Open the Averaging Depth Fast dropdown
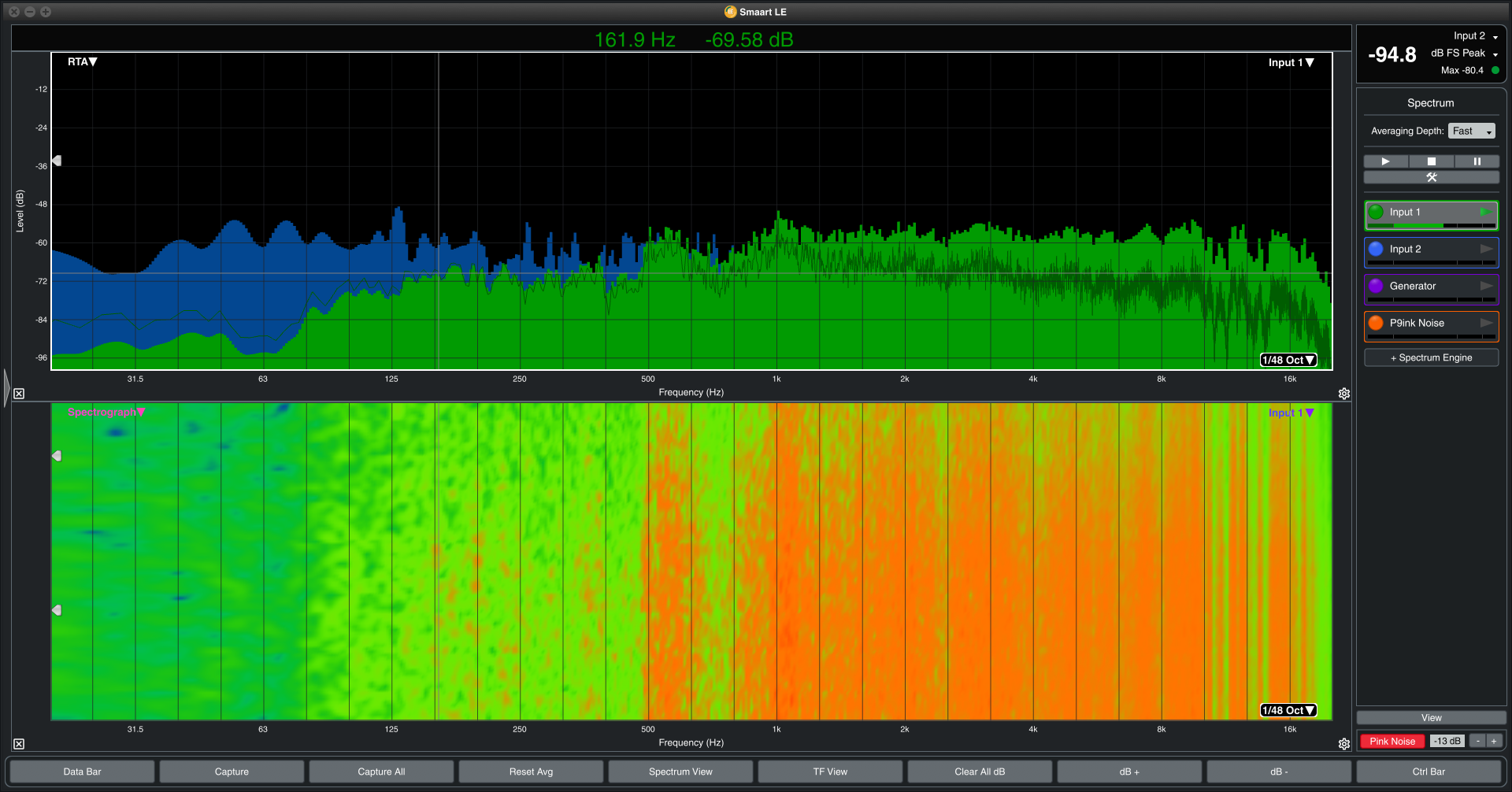Screen dimensions: 1512x792 [1470, 131]
